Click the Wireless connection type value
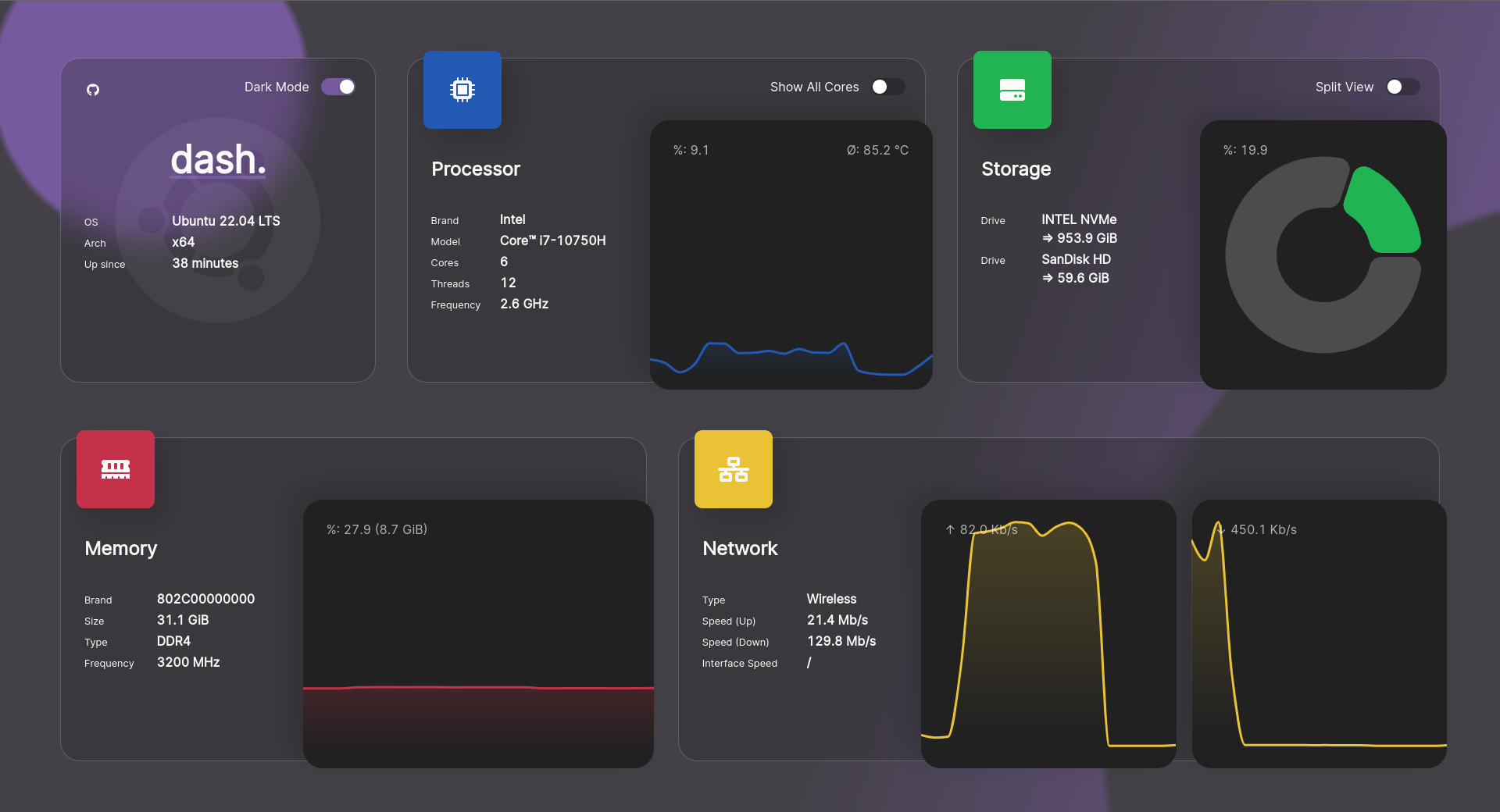This screenshot has width=1500, height=812. coord(831,599)
